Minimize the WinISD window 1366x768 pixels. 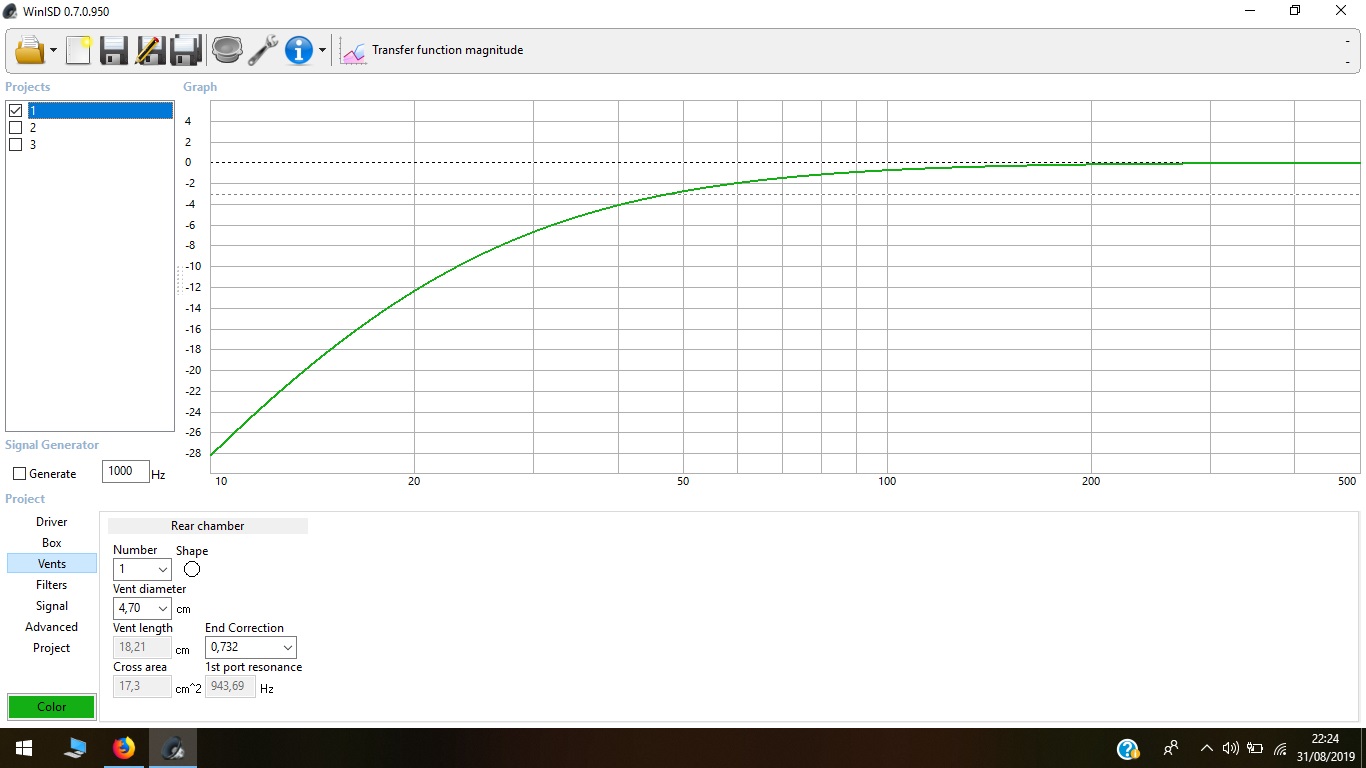tap(1250, 11)
